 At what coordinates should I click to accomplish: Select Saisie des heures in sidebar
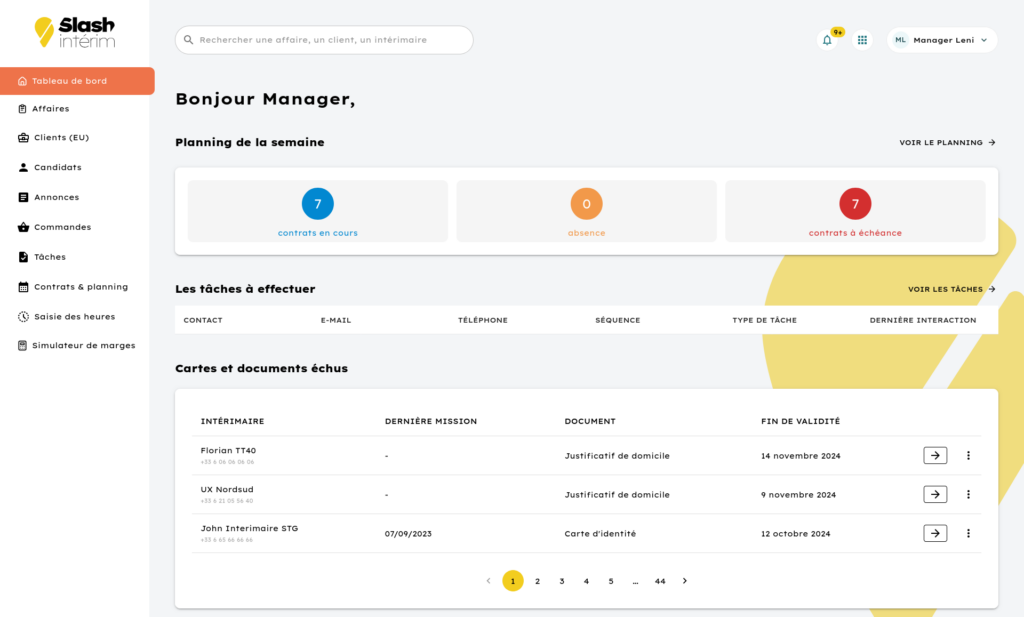point(74,317)
